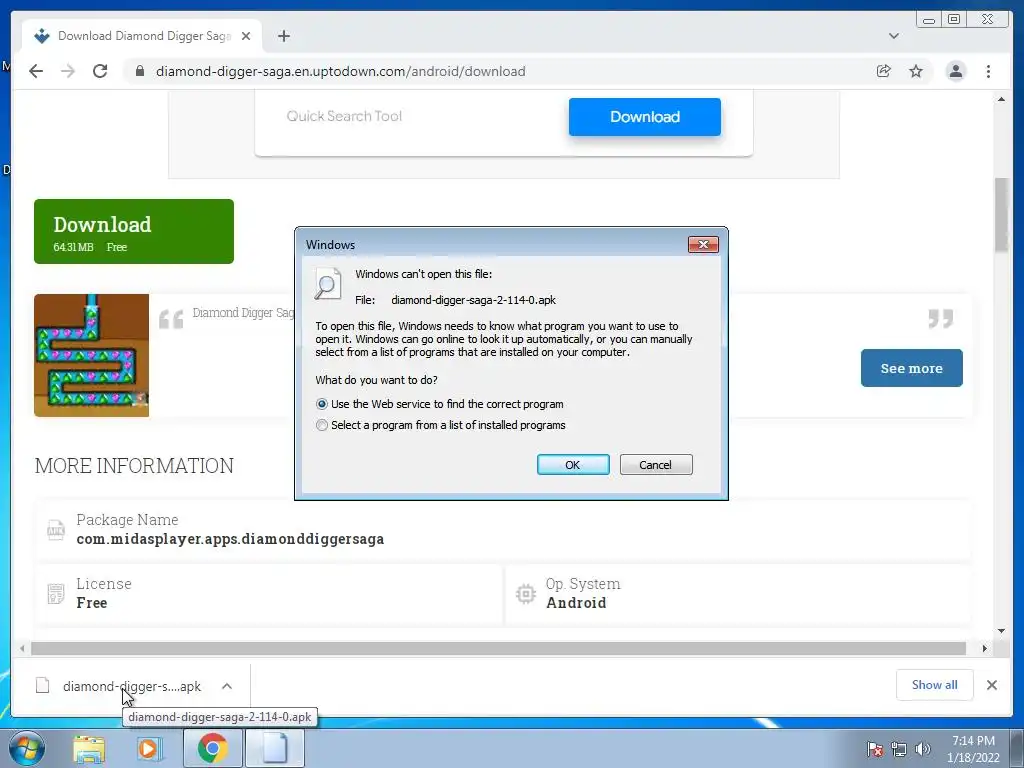The image size is (1024, 768).
Task: Switch to Chrome in the taskbar
Action: click(x=212, y=748)
